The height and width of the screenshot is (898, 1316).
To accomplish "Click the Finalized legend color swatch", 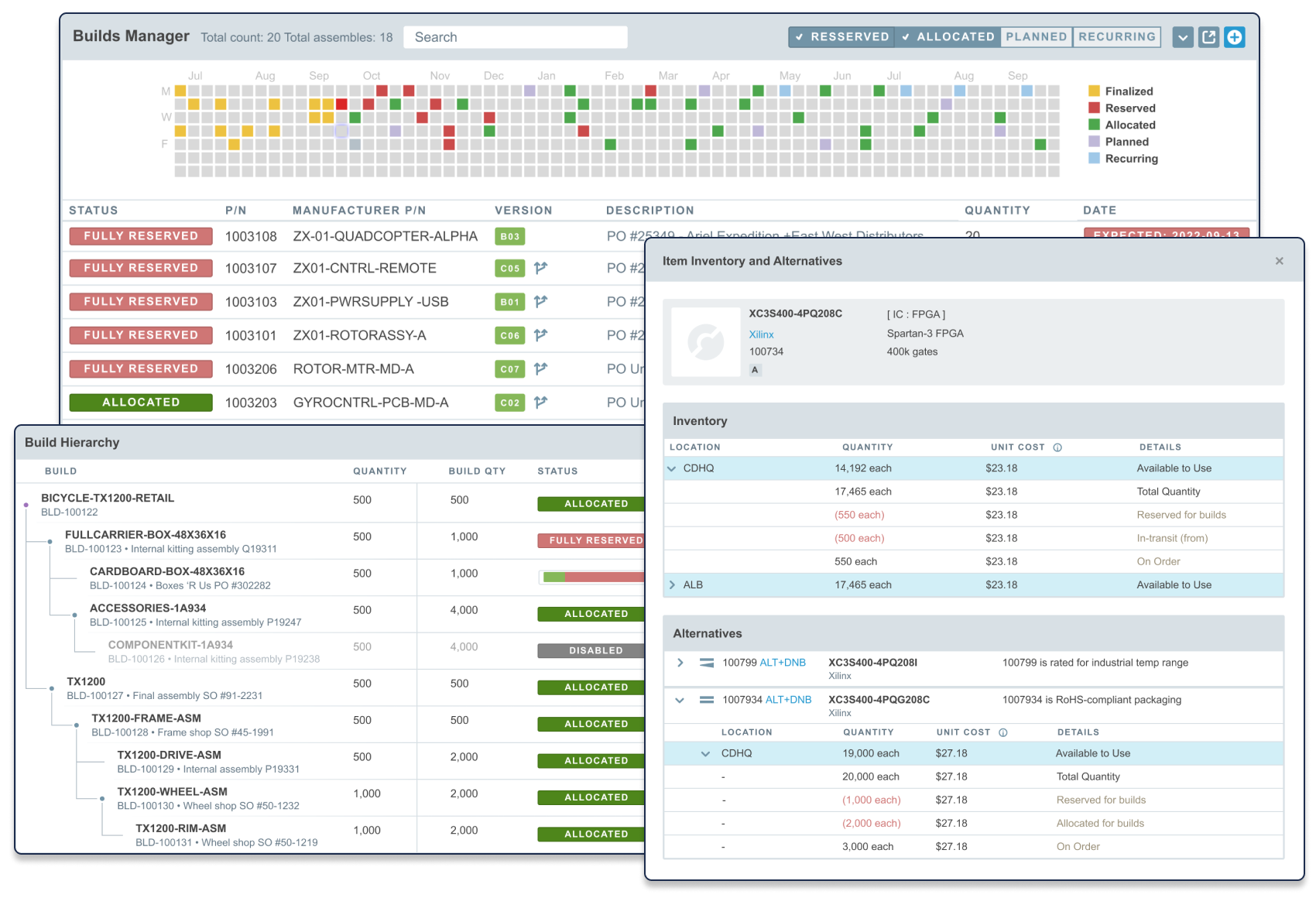I will click(1094, 91).
